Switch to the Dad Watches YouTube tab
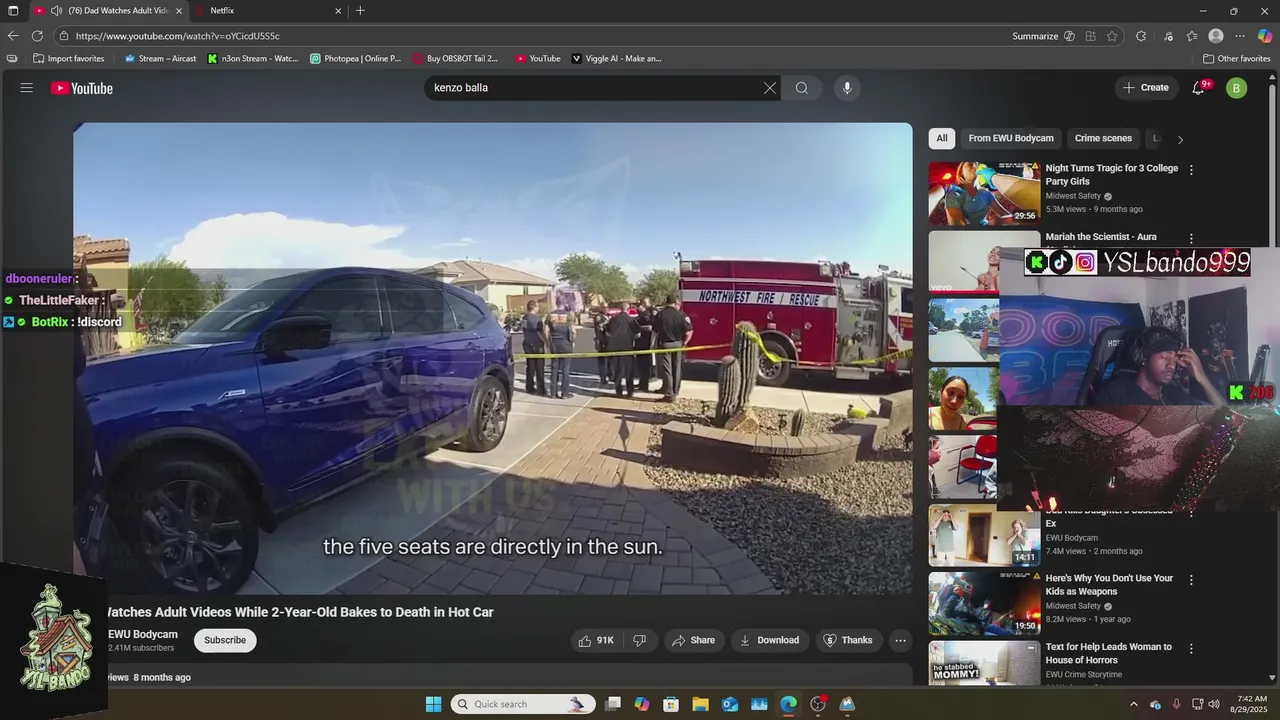 click(x=108, y=11)
